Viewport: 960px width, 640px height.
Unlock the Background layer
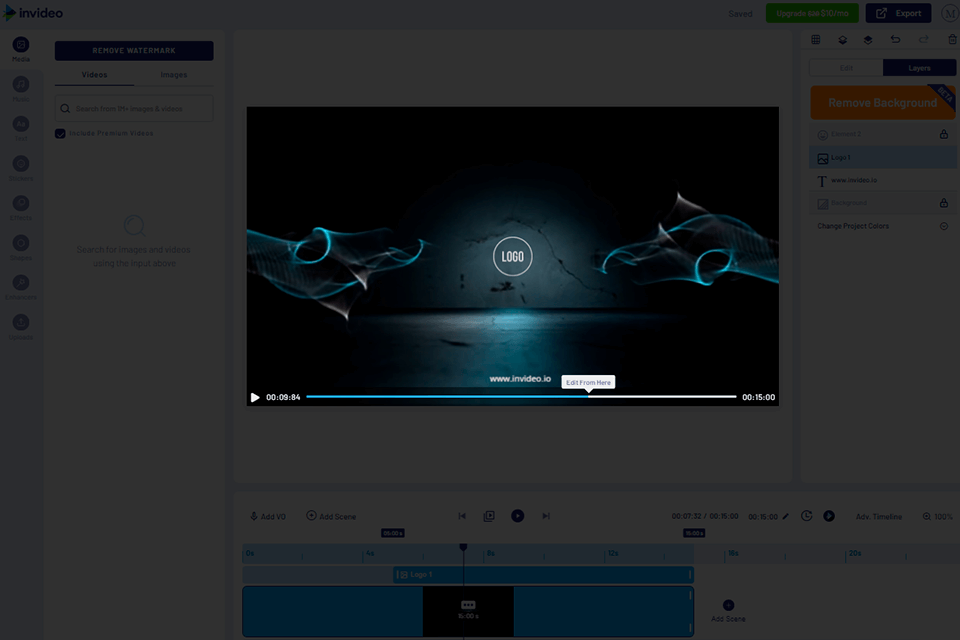click(944, 202)
